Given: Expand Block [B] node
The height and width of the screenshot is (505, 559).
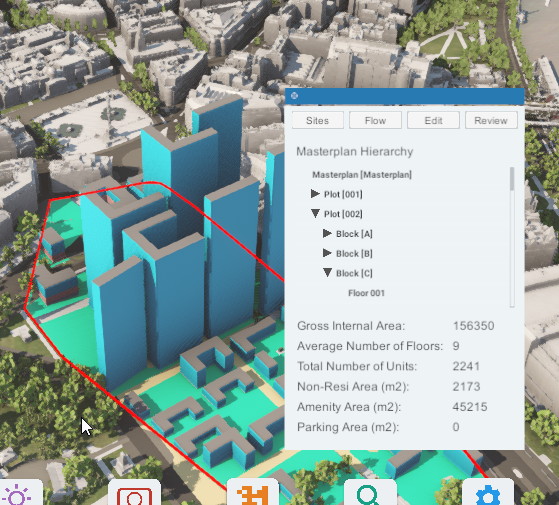Looking at the screenshot, I should click(327, 253).
